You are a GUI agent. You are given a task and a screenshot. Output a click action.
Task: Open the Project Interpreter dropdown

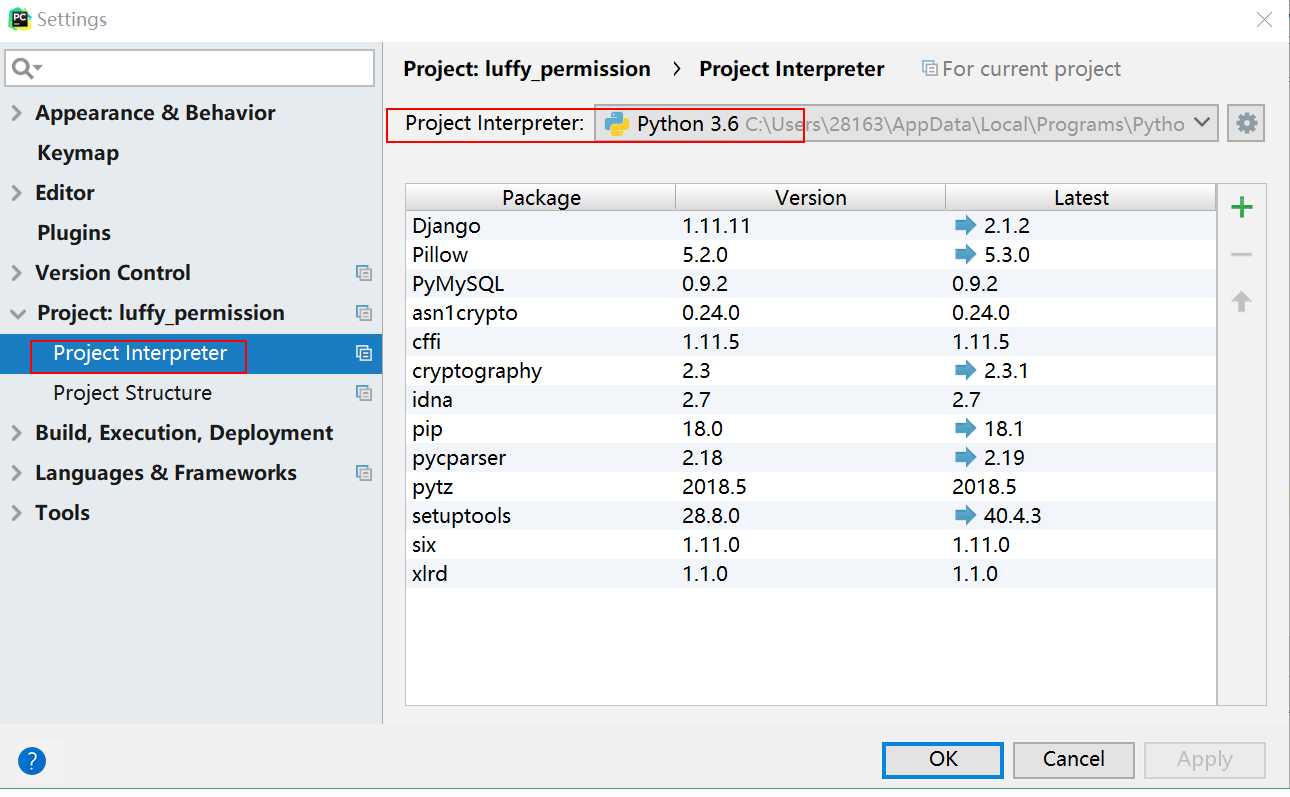1203,124
